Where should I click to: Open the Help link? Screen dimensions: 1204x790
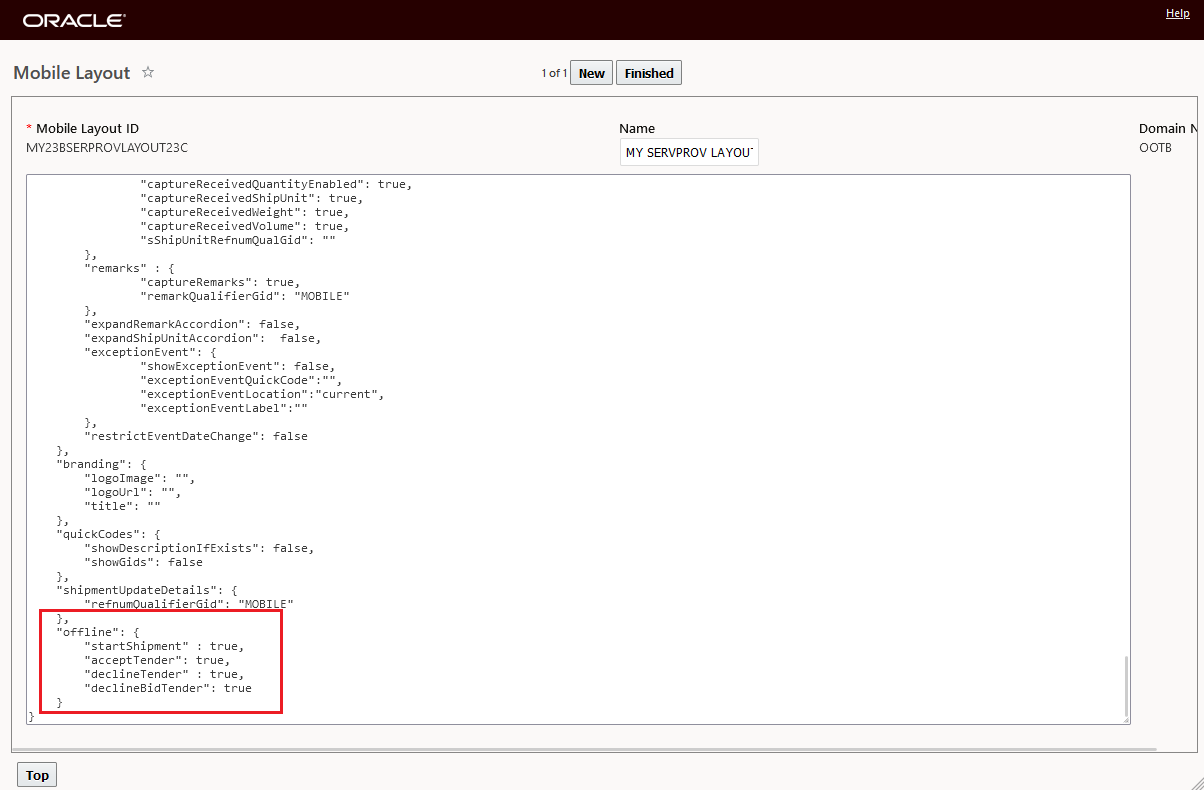1177,13
